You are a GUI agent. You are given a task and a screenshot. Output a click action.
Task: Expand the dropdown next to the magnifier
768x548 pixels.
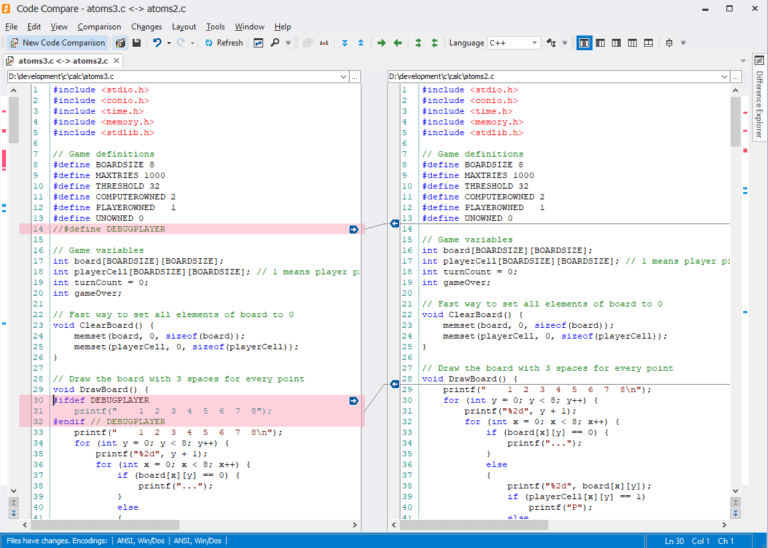click(x=288, y=43)
